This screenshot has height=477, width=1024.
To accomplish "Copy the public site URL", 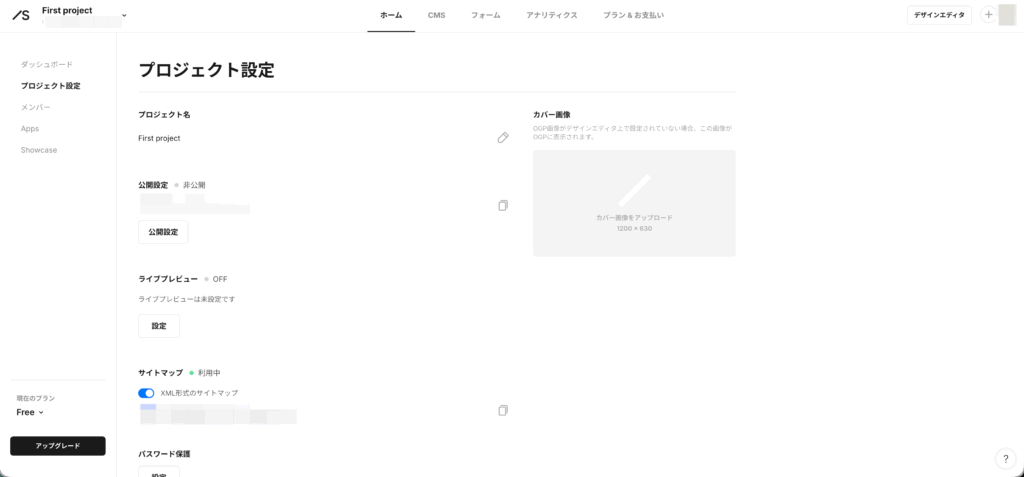I will click(x=503, y=206).
